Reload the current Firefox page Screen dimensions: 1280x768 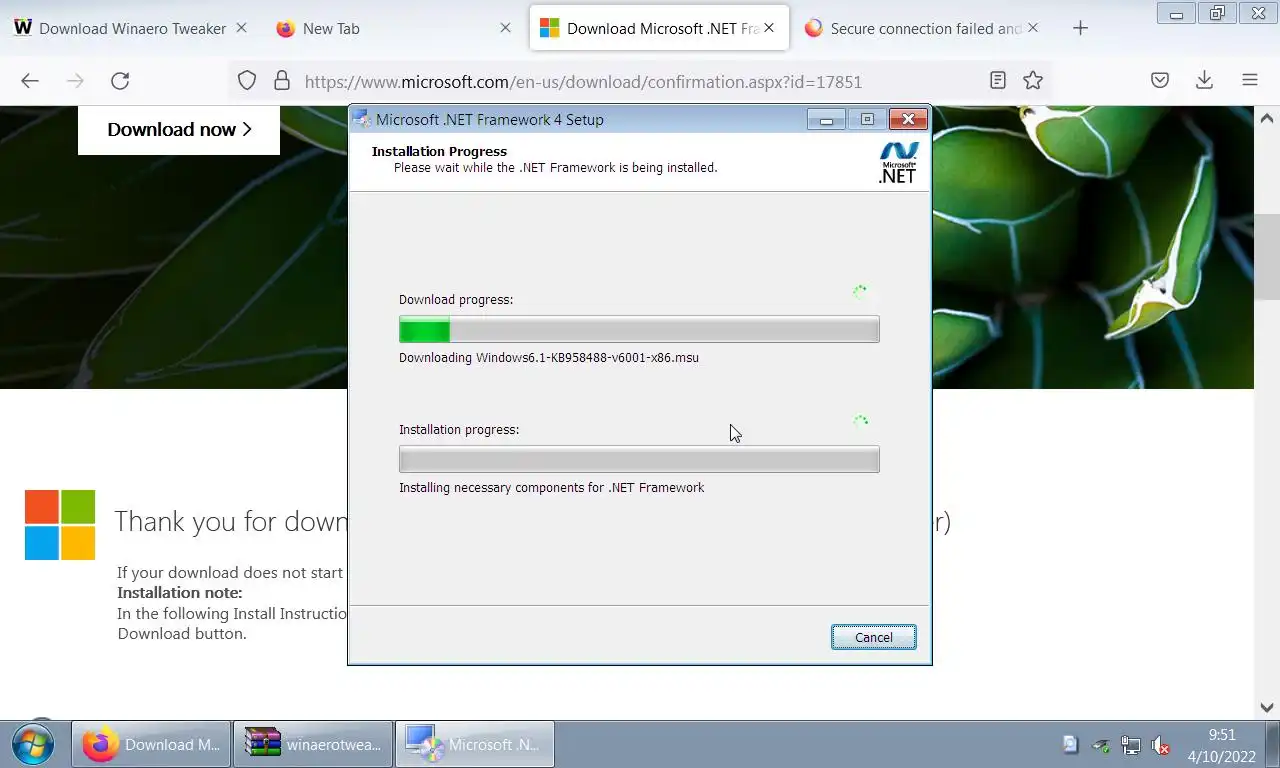click(120, 81)
